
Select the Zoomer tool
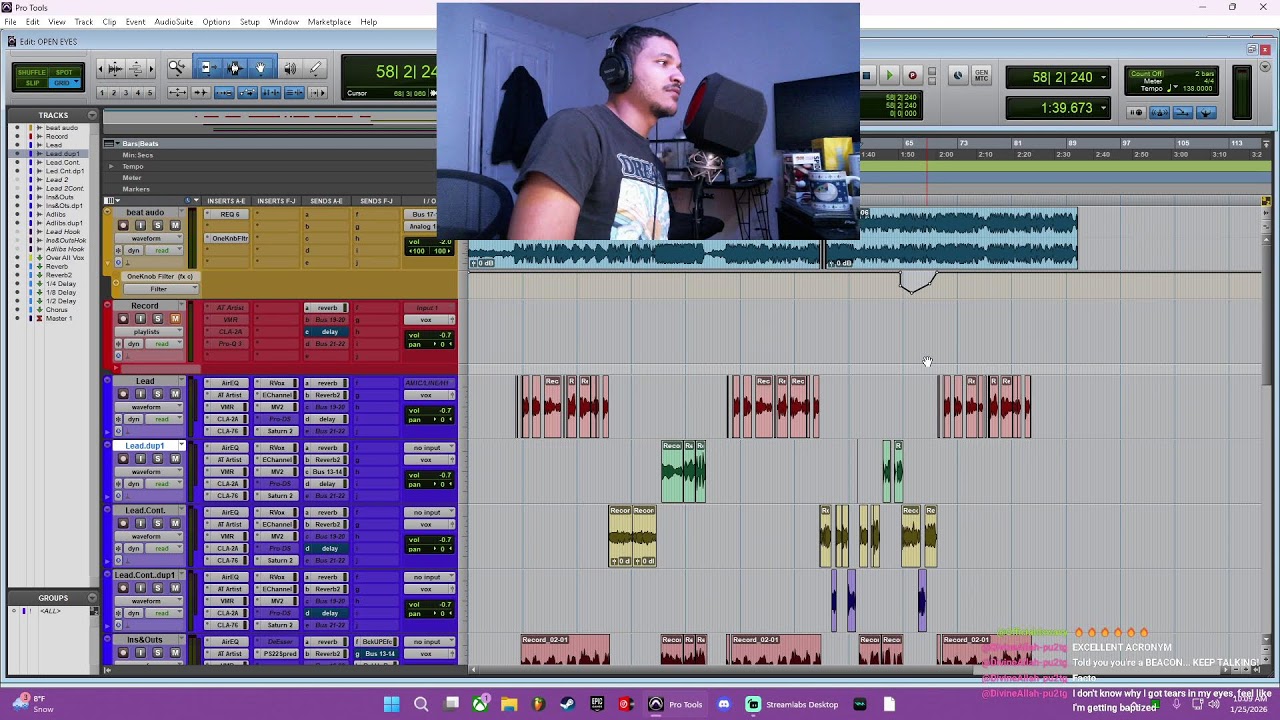tap(176, 68)
